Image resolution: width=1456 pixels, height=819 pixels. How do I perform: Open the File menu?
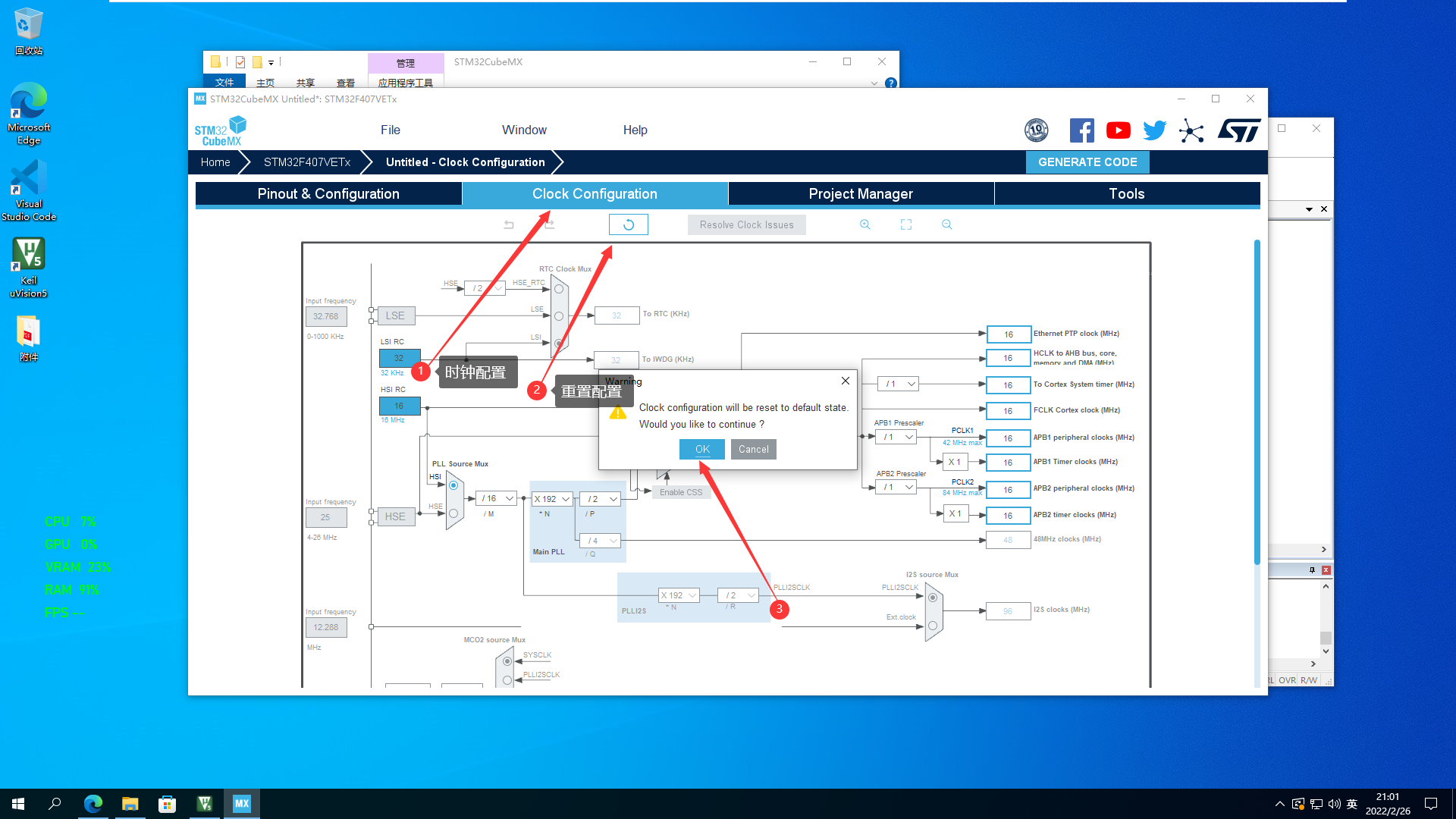click(x=390, y=130)
